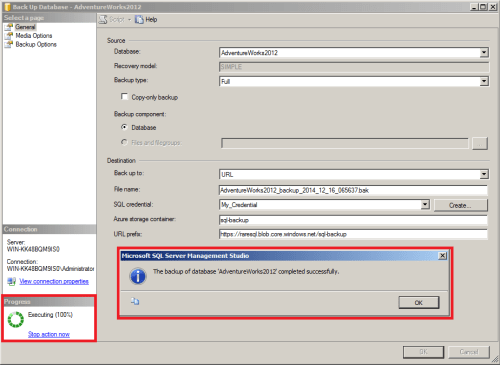The width and height of the screenshot is (500, 365).
Task: Click the Backup component label
Action: pyautogui.click(x=140, y=114)
